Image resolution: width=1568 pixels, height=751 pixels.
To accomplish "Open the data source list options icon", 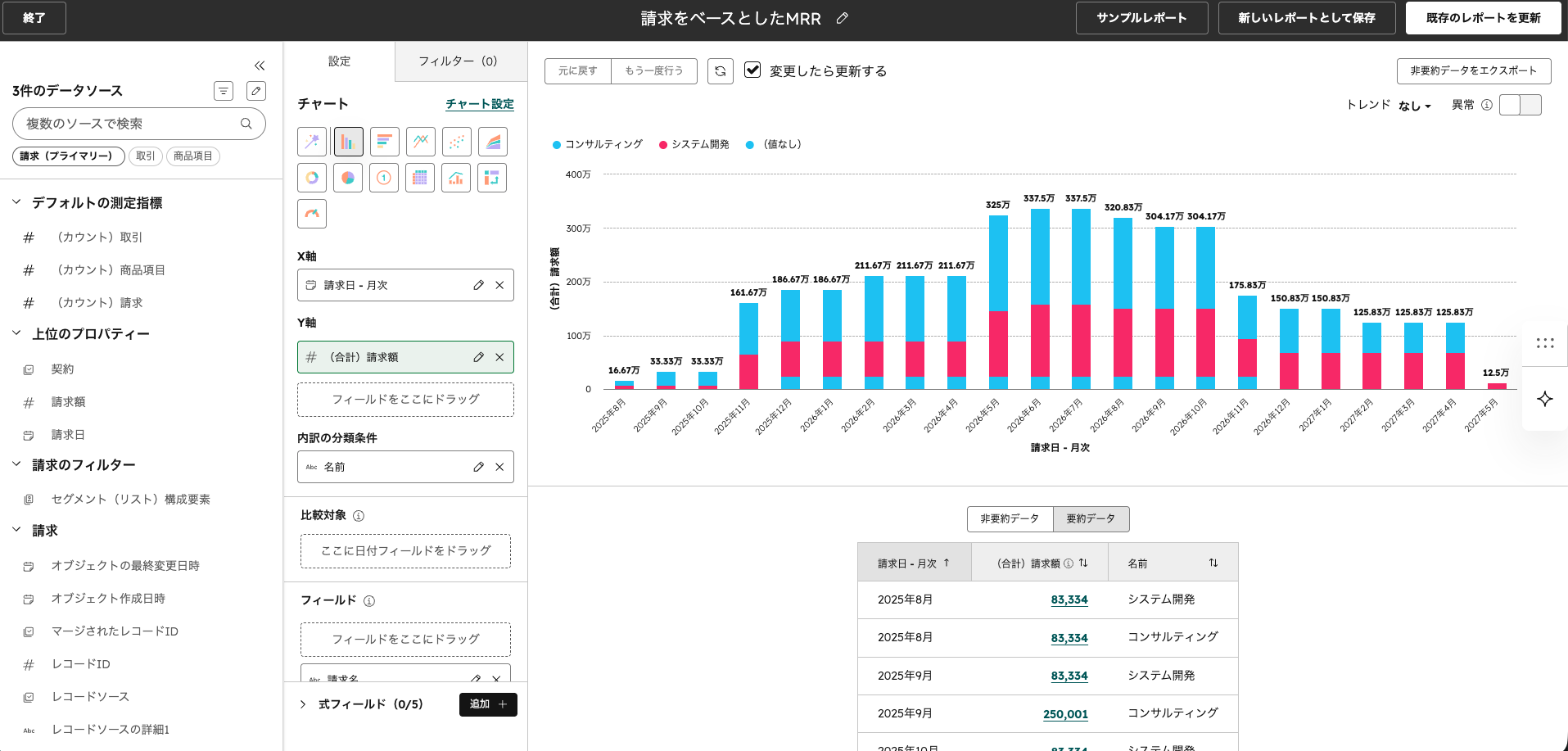I will [x=224, y=91].
